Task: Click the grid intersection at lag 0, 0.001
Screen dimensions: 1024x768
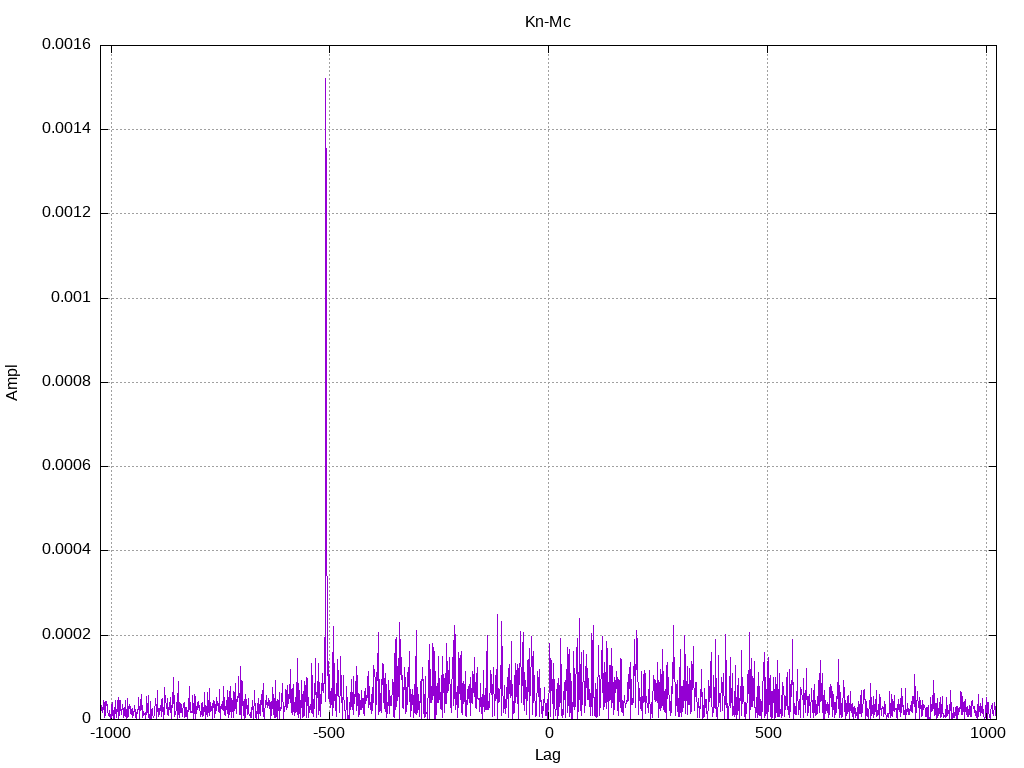Action: [549, 298]
